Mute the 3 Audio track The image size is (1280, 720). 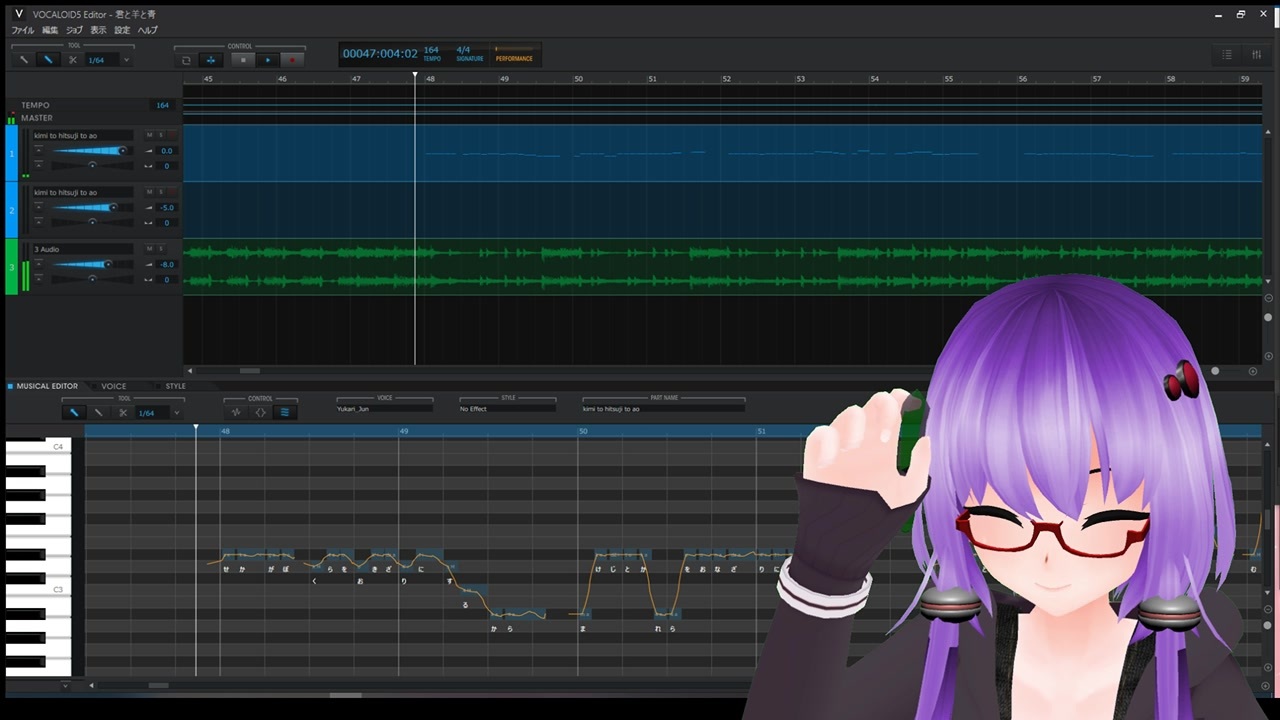click(149, 249)
